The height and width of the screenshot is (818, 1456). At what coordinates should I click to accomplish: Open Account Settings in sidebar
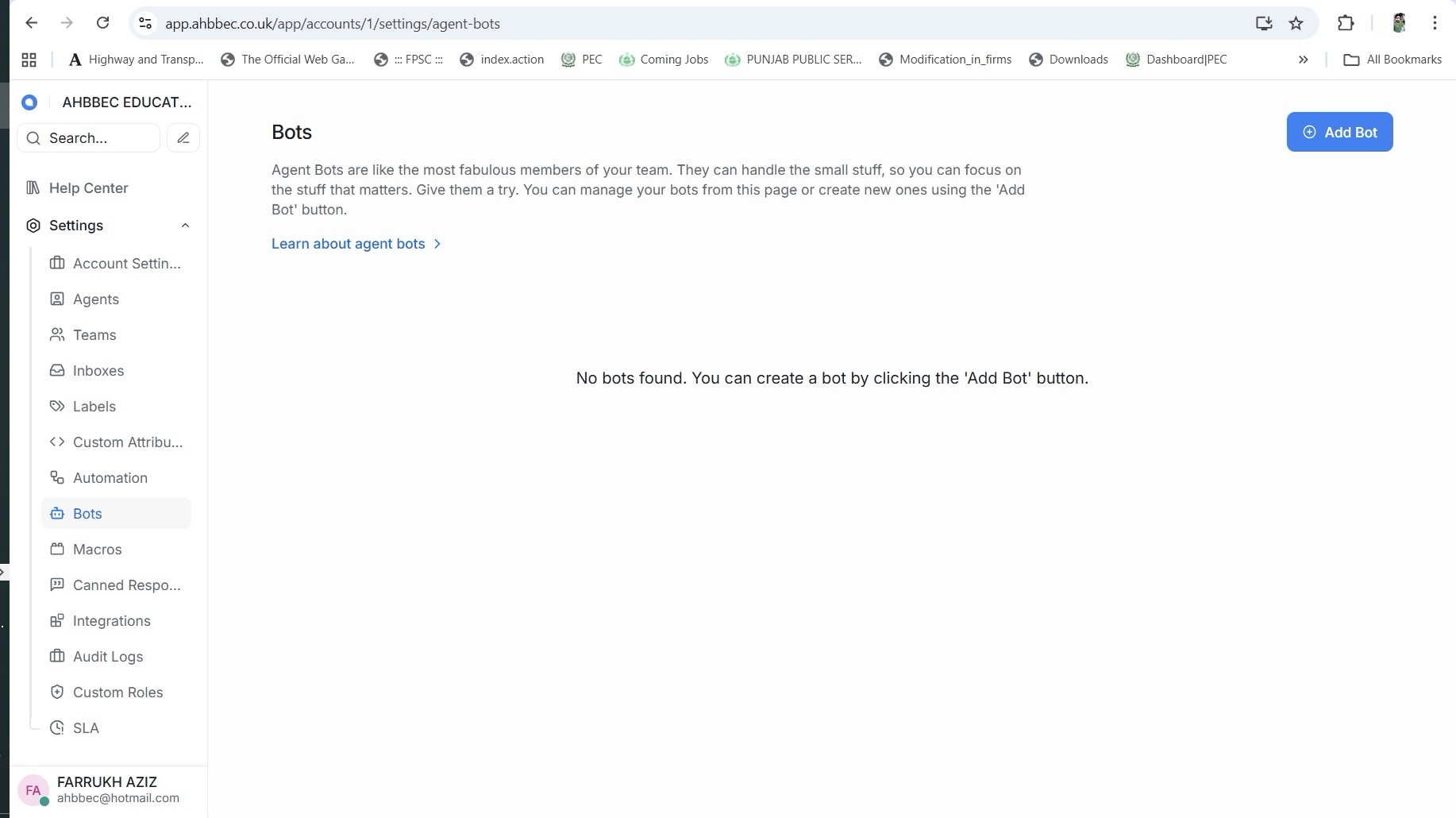point(126,264)
